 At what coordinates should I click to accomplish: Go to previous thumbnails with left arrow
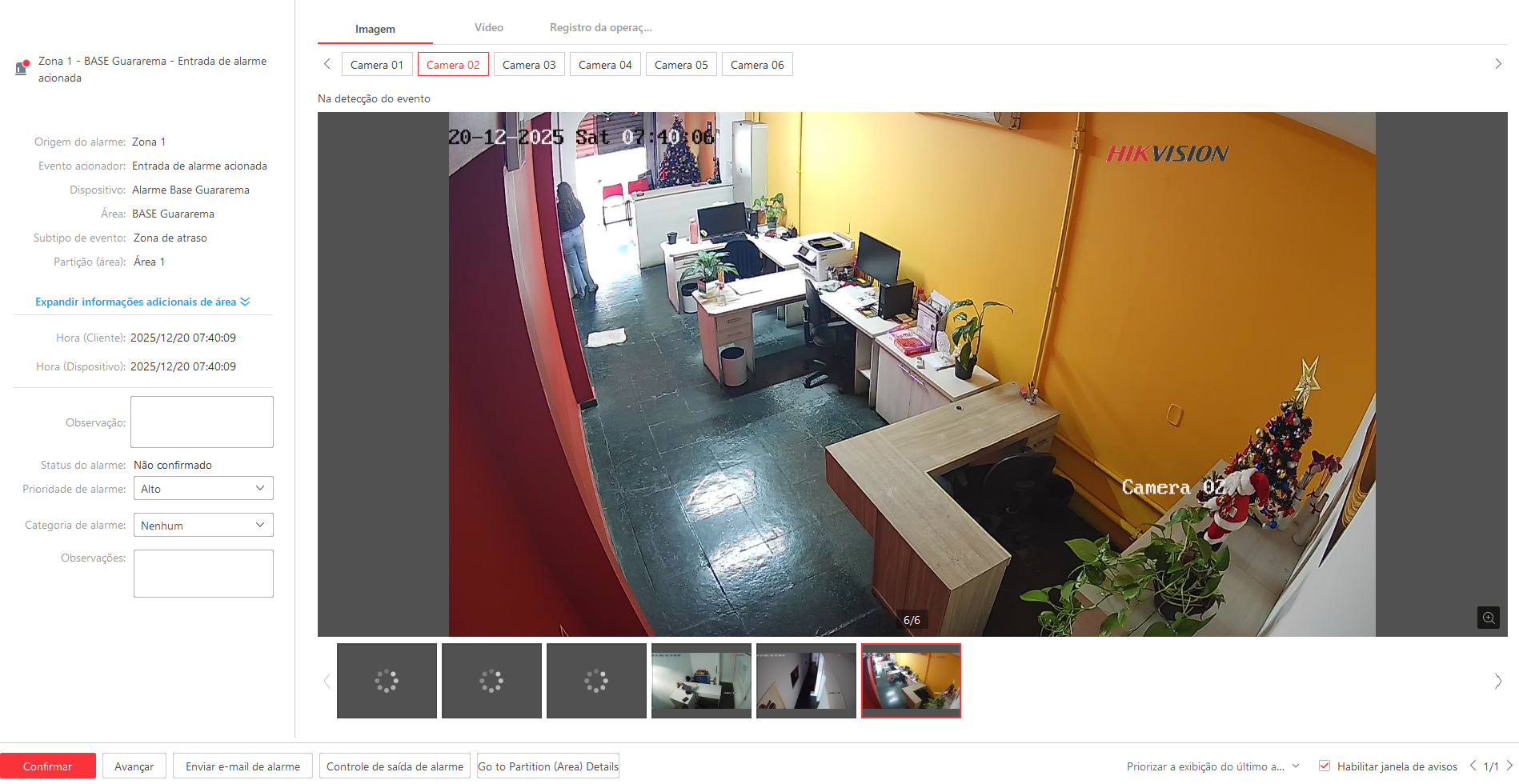[327, 682]
